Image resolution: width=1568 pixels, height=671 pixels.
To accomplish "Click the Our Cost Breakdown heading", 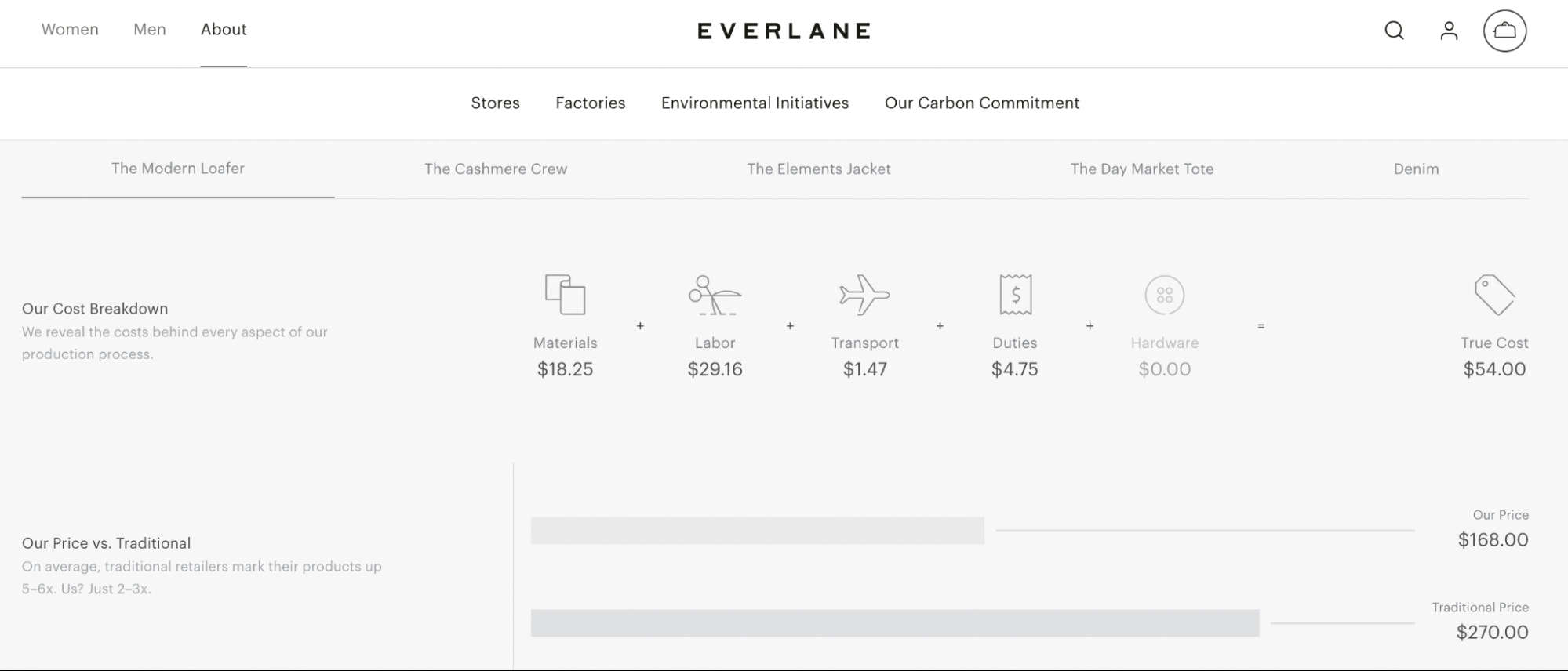I will [x=95, y=309].
